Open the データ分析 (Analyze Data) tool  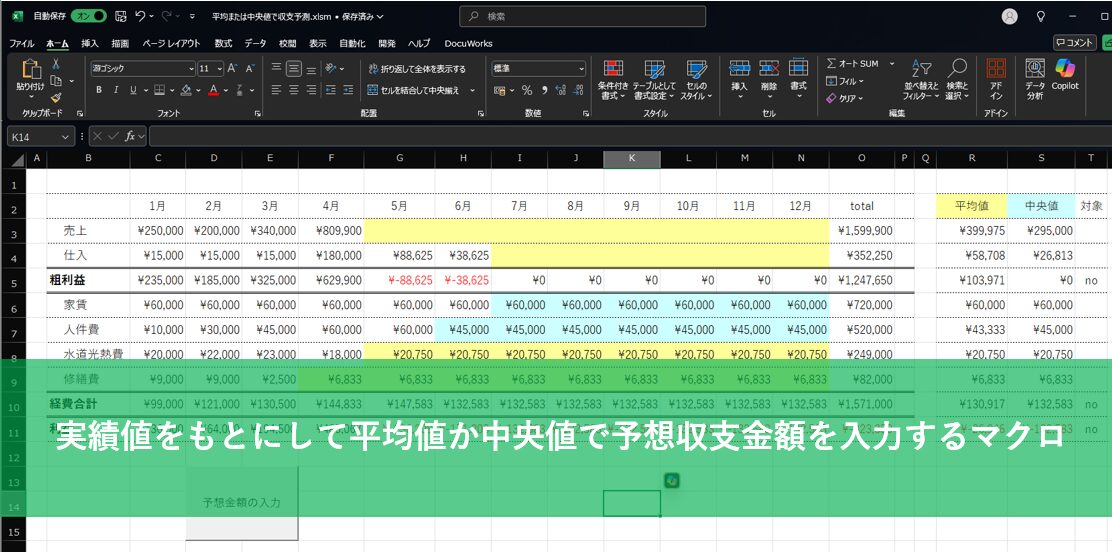(x=1035, y=78)
